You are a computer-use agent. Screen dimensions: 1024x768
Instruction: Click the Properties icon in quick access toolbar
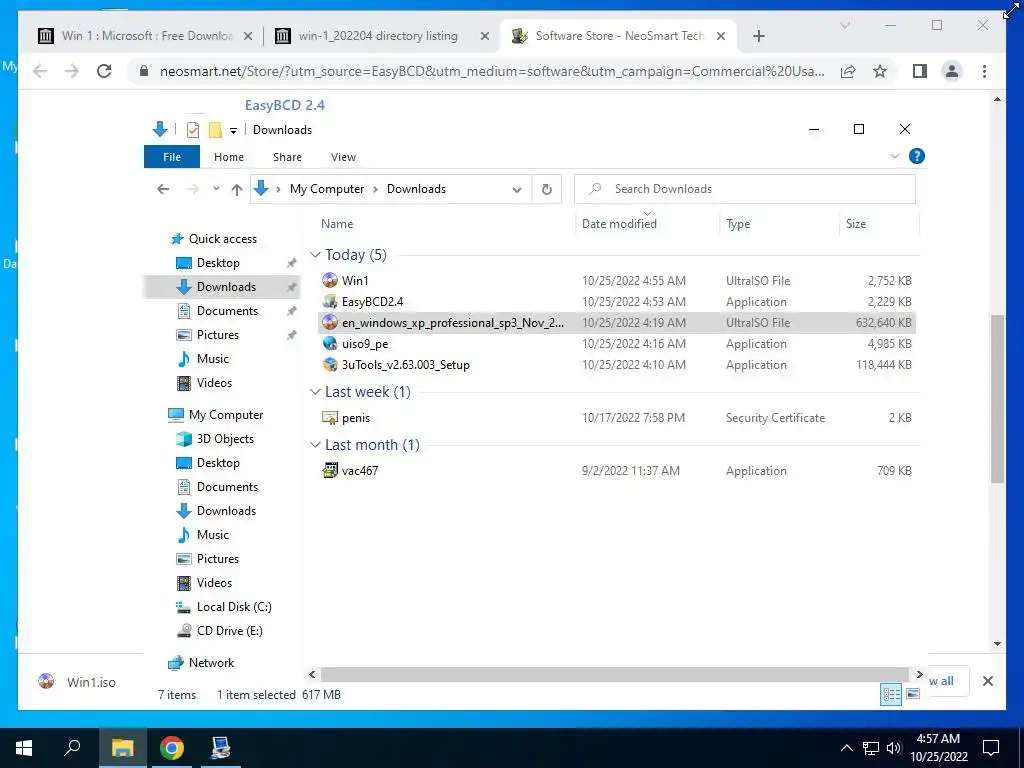pyautogui.click(x=193, y=129)
